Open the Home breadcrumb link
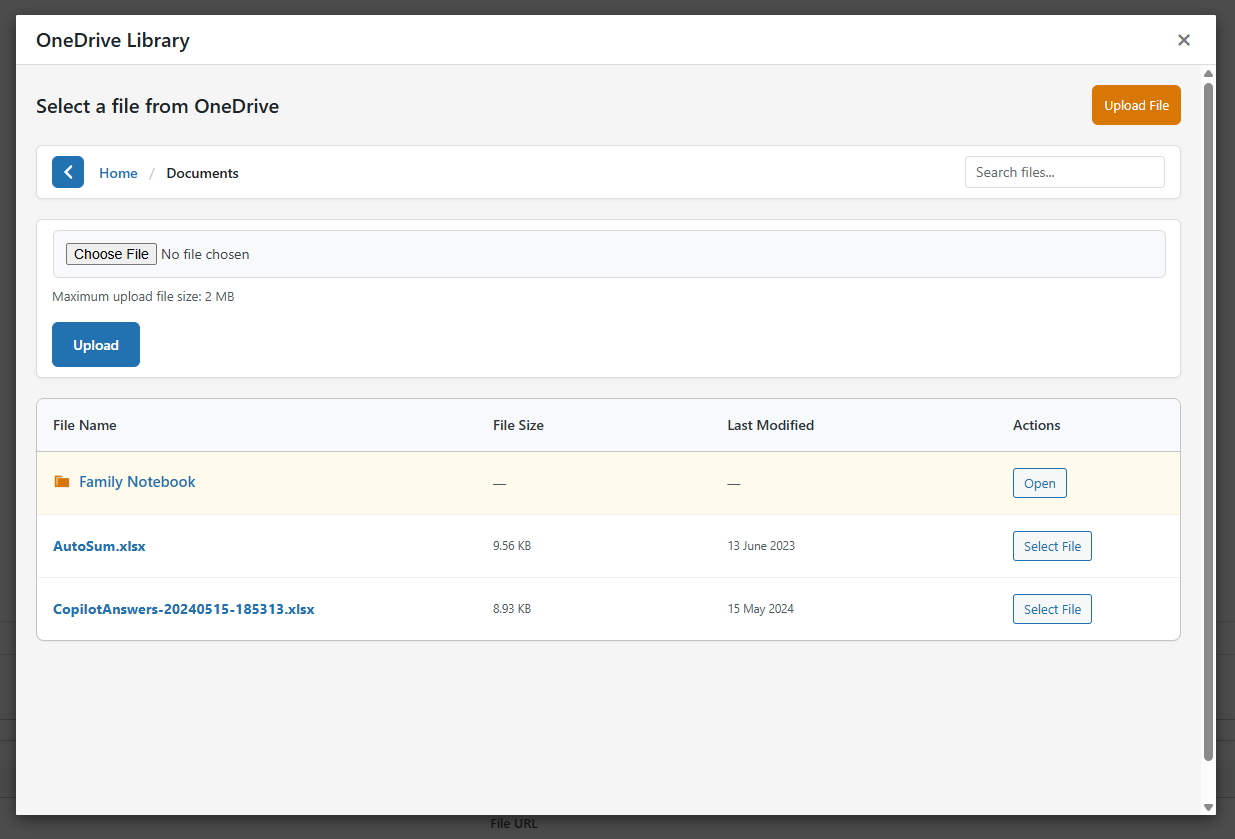1235x839 pixels. point(118,172)
